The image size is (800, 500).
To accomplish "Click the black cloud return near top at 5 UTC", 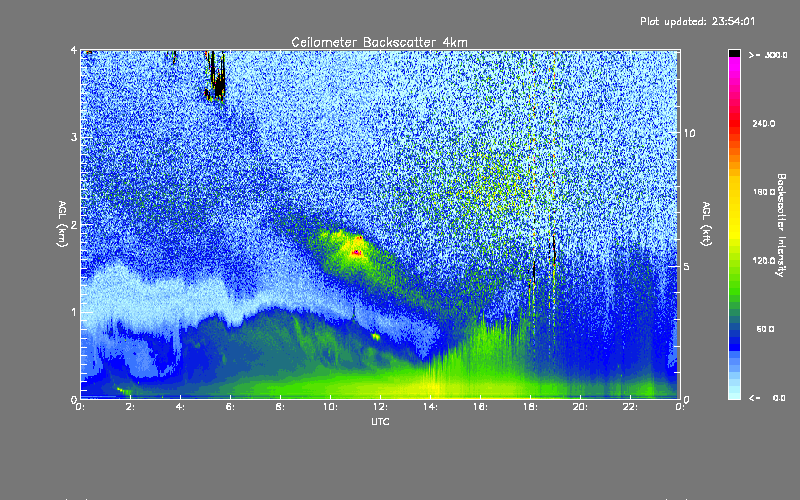I will point(216,77).
